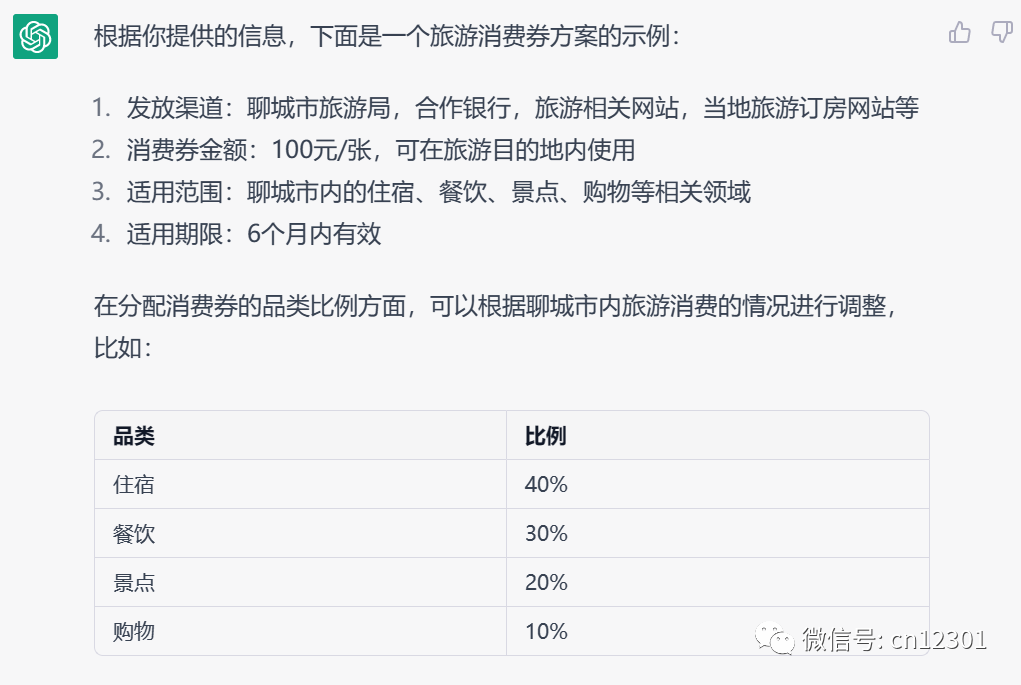
Task: Click the 微信号 cn12301 watermark text
Action: pyautogui.click(x=894, y=639)
